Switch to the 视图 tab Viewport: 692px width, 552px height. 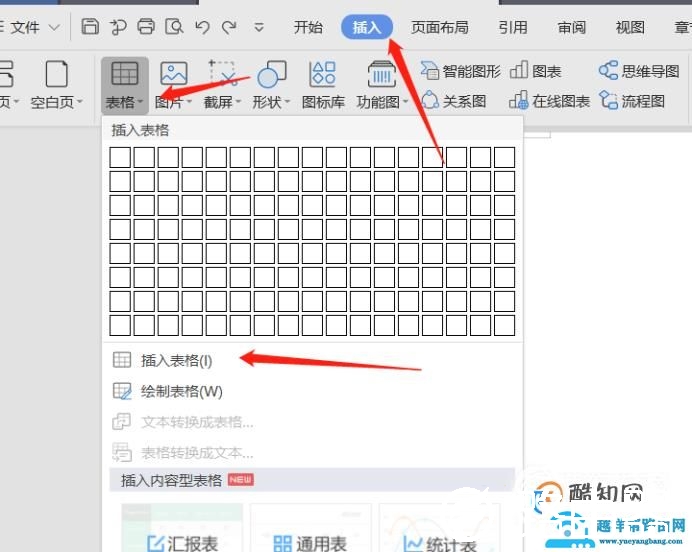(x=630, y=27)
